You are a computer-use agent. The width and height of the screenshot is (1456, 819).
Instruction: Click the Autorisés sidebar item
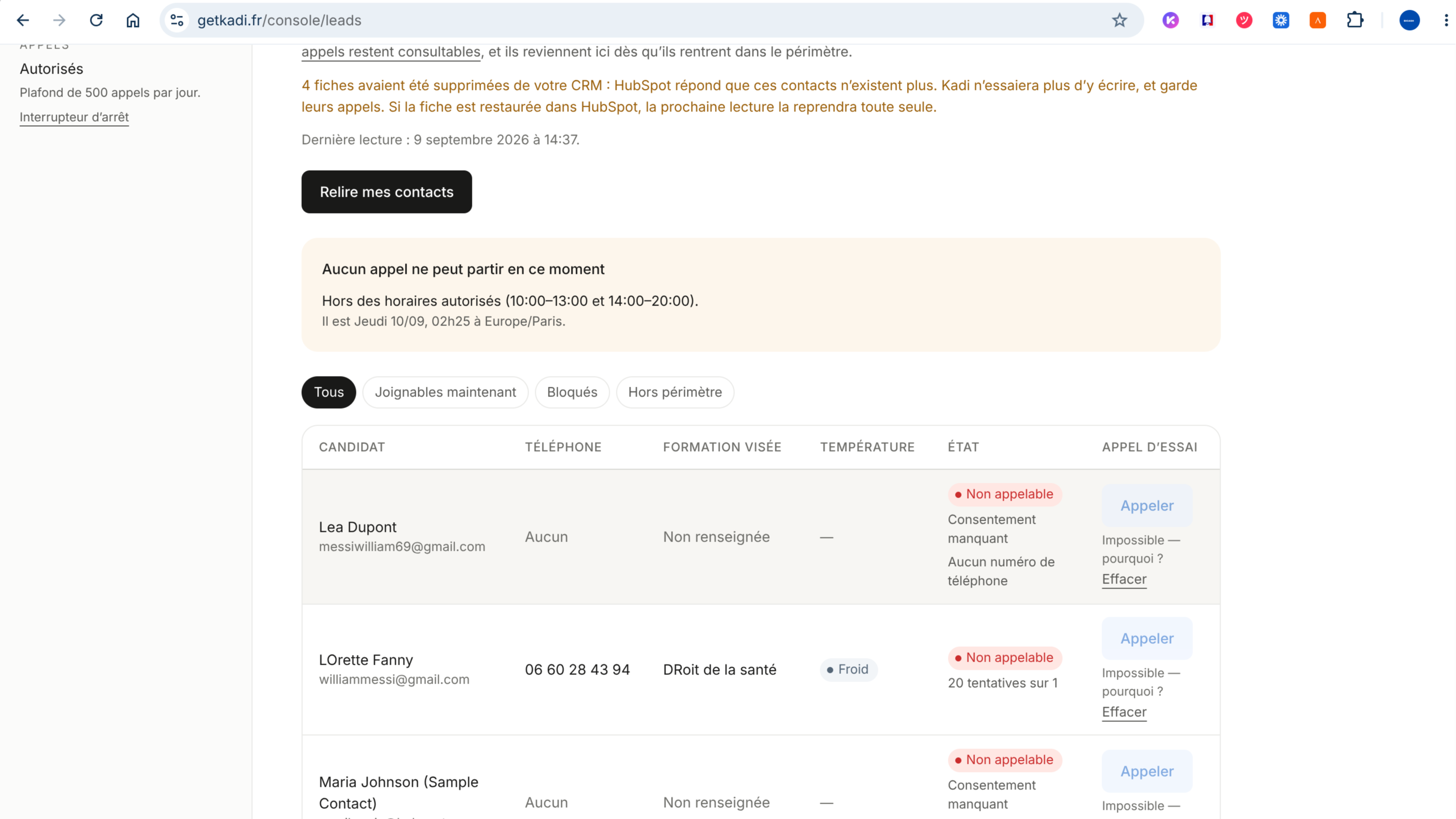[52, 69]
